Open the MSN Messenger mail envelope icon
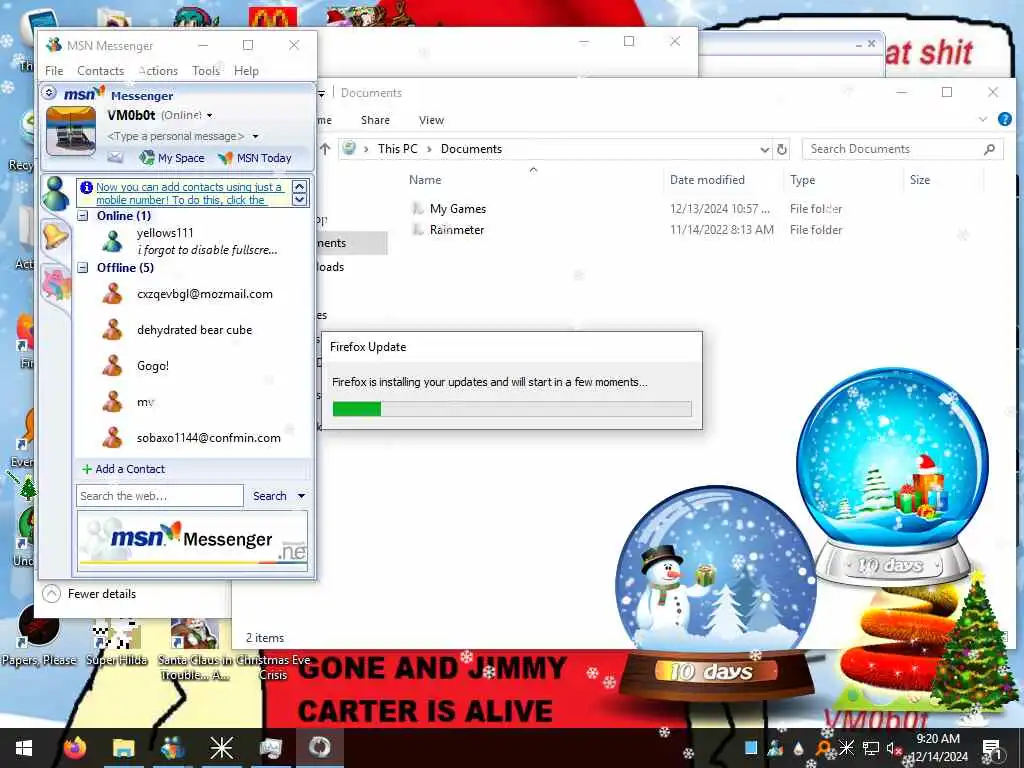This screenshot has width=1024, height=768. pyautogui.click(x=115, y=157)
